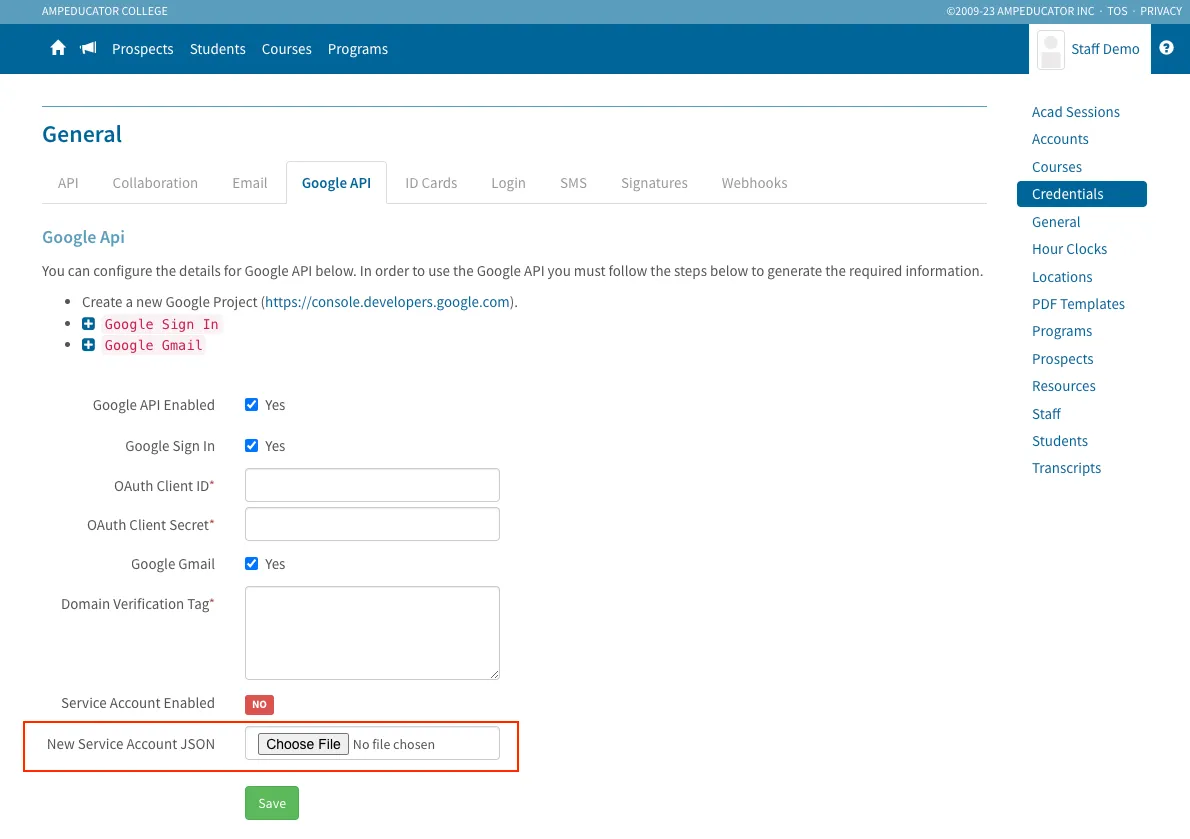Open Courses in the top navigation
Screen dimensions: 1190x839
pyautogui.click(x=287, y=49)
